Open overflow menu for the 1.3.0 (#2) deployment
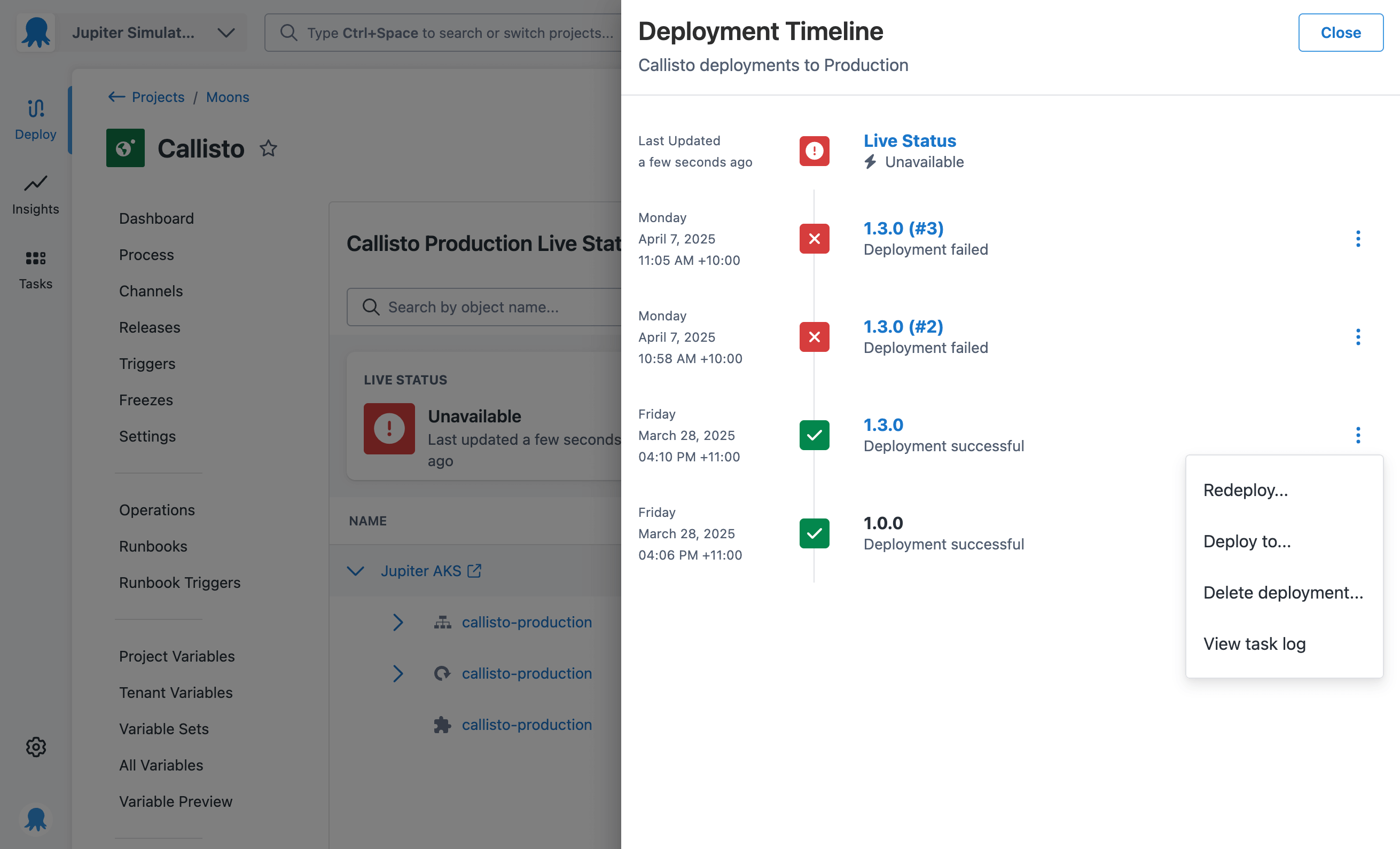This screenshot has width=1400, height=849. 1358,337
